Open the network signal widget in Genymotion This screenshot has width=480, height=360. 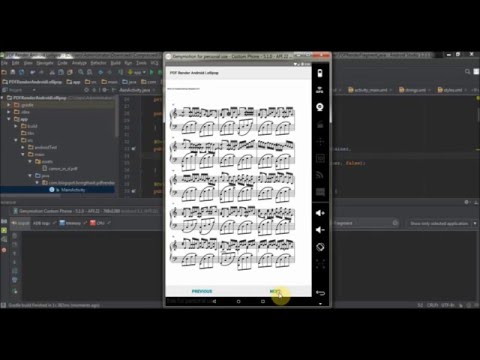pyautogui.click(x=320, y=175)
